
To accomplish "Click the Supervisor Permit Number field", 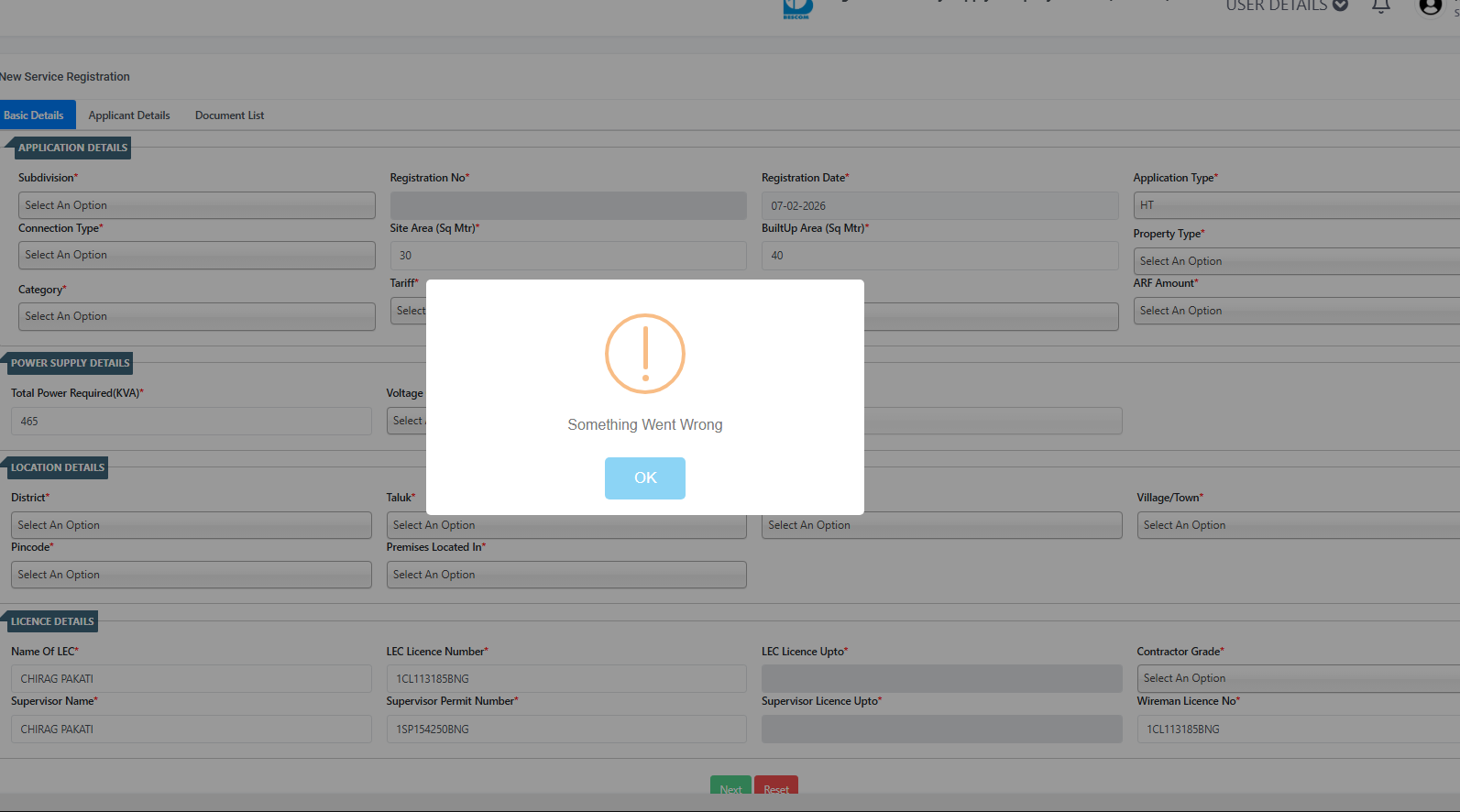I will pos(566,729).
